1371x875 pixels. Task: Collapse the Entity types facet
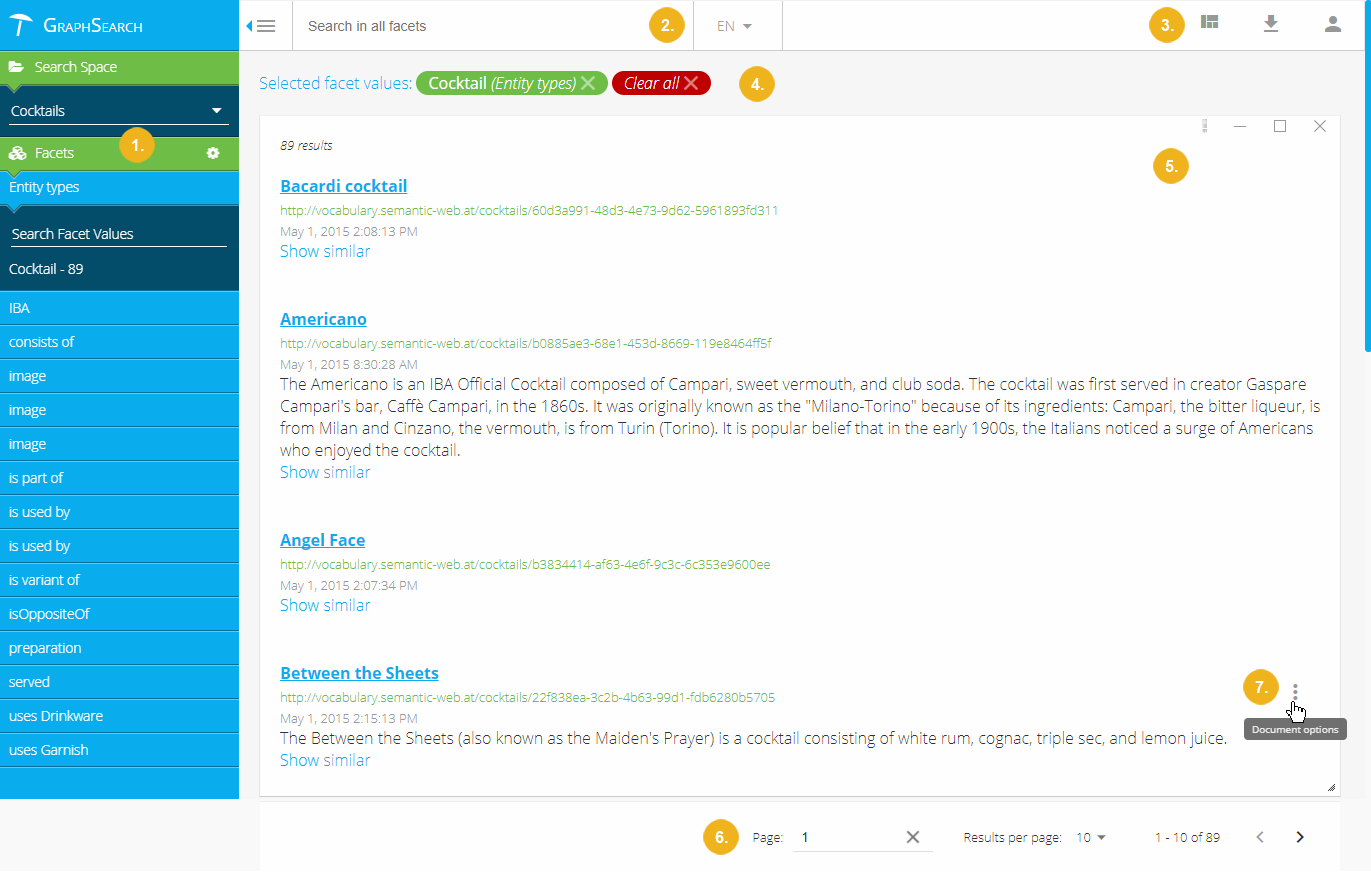click(x=119, y=187)
